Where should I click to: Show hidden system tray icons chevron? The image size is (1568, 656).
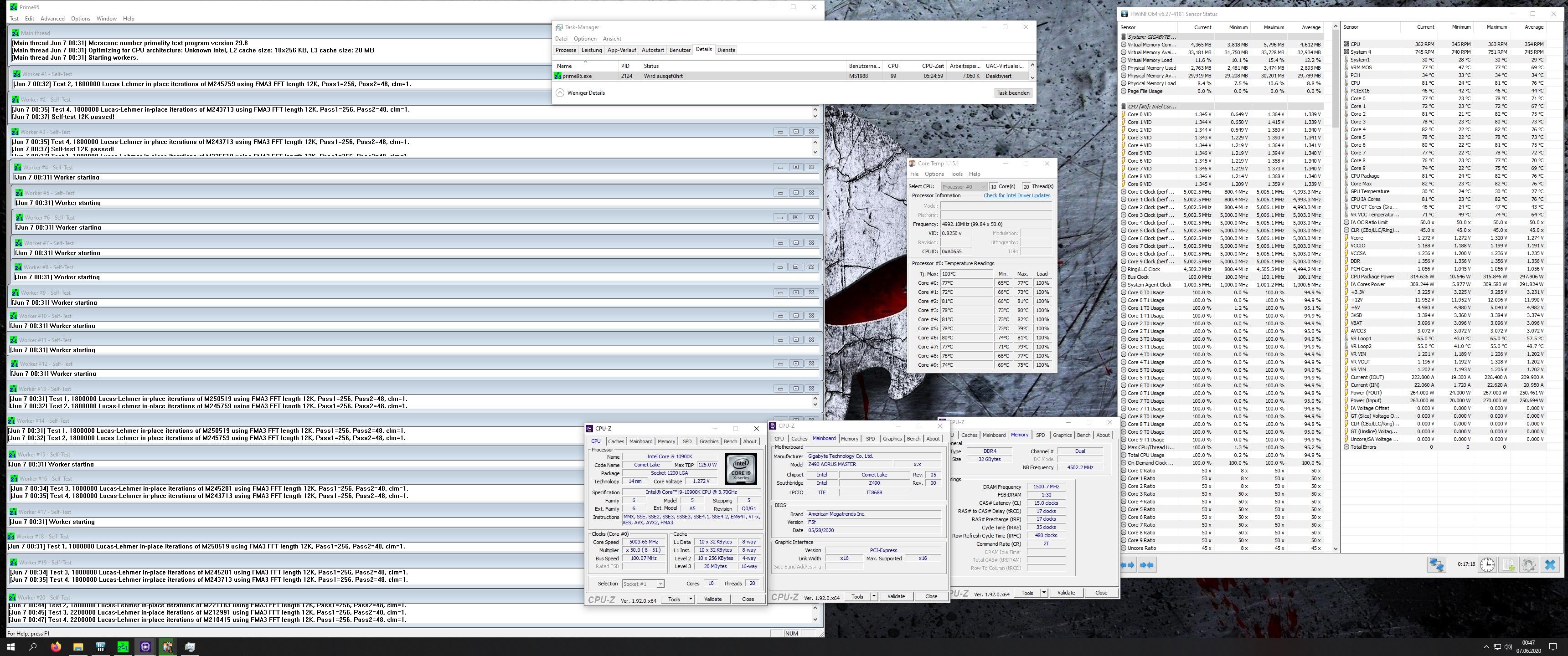click(1486, 647)
